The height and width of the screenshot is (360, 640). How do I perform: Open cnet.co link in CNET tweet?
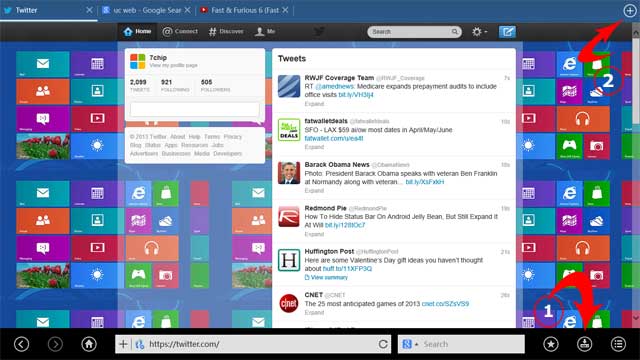coord(445,304)
